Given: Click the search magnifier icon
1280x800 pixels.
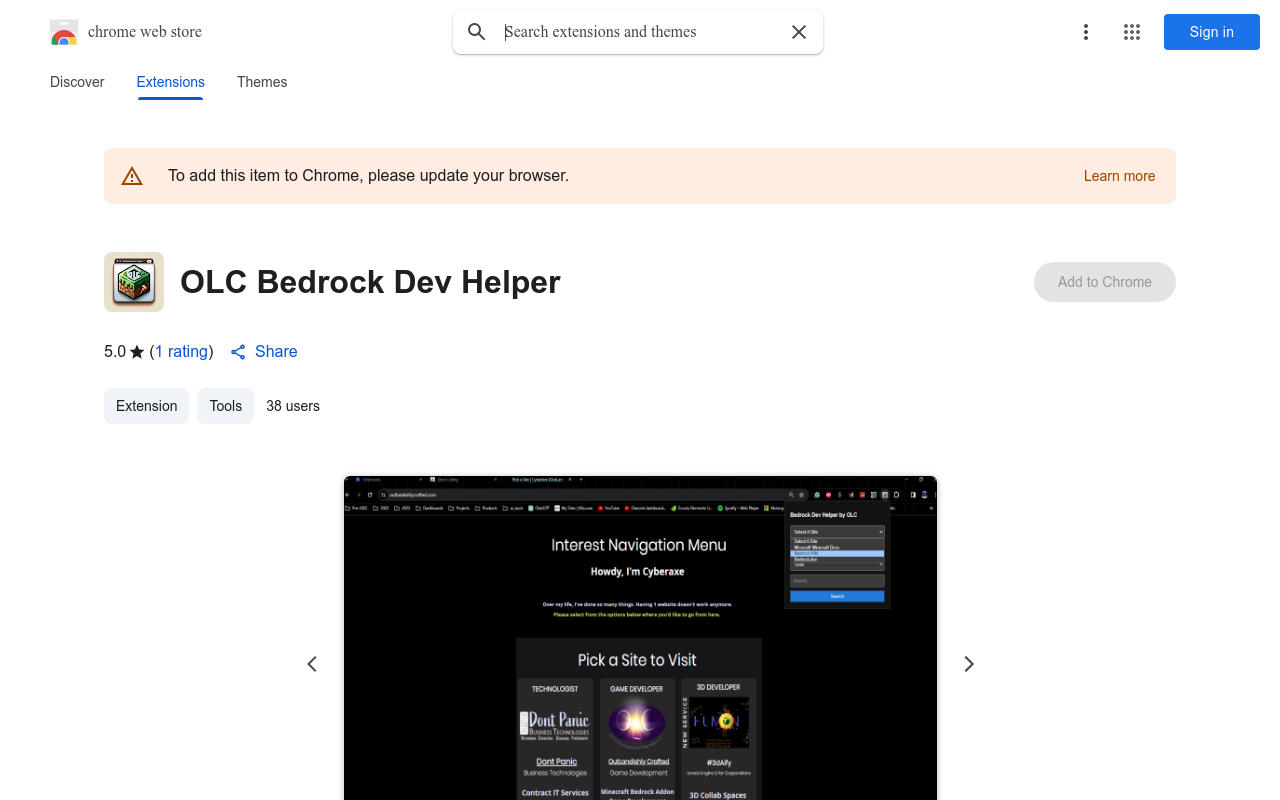Looking at the screenshot, I should pyautogui.click(x=477, y=32).
